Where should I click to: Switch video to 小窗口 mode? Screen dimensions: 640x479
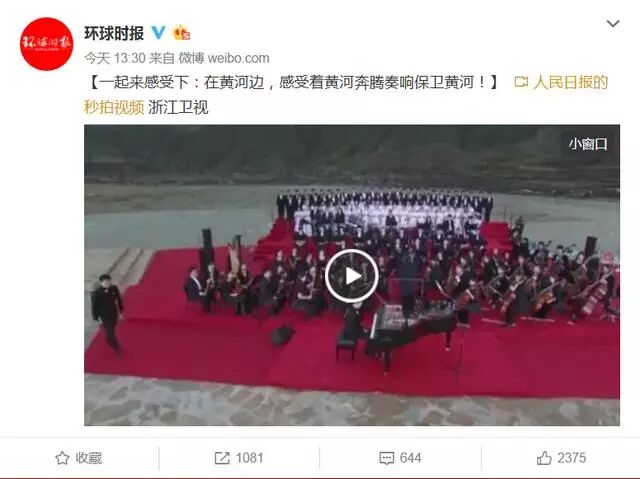588,144
